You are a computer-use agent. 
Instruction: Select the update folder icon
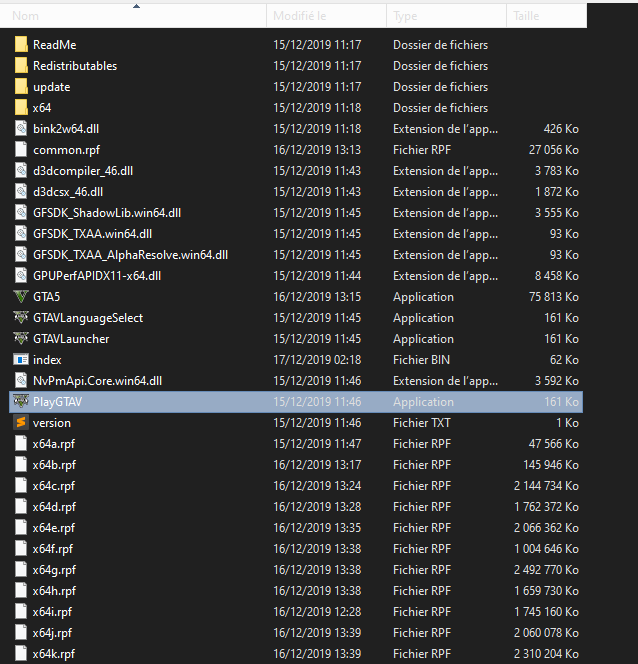point(22,87)
